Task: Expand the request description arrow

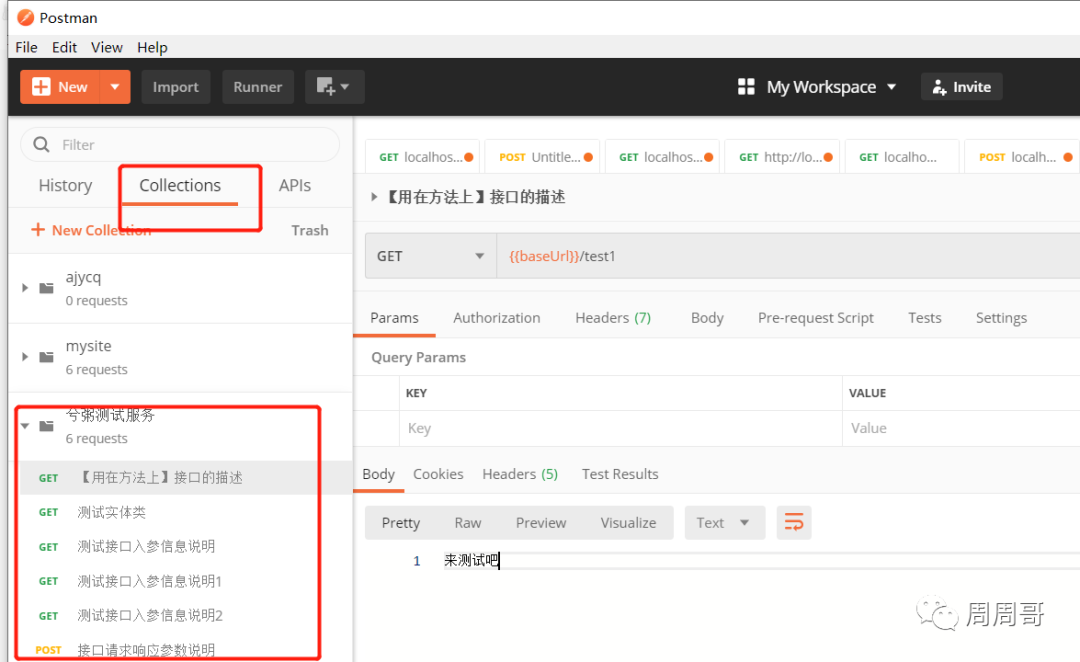Action: (374, 197)
